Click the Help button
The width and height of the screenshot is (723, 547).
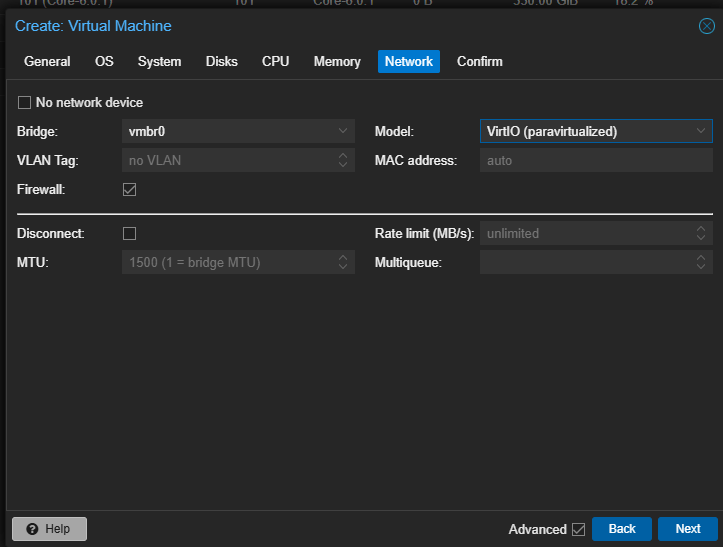[49, 529]
